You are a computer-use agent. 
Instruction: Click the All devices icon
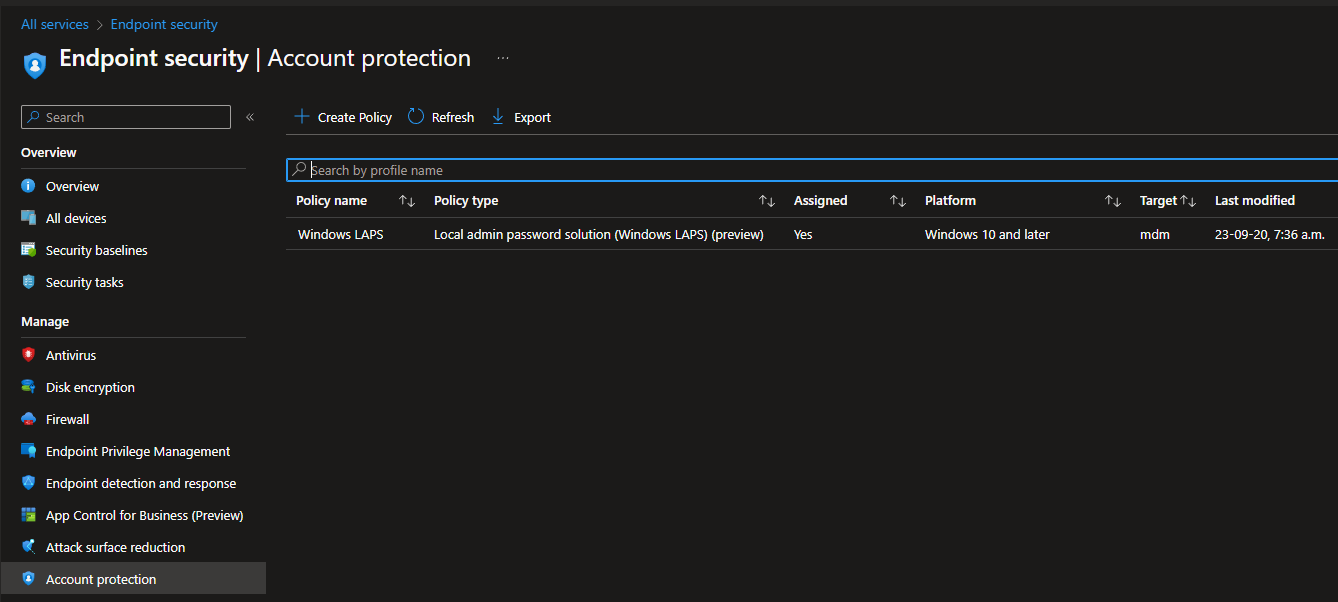click(x=28, y=218)
